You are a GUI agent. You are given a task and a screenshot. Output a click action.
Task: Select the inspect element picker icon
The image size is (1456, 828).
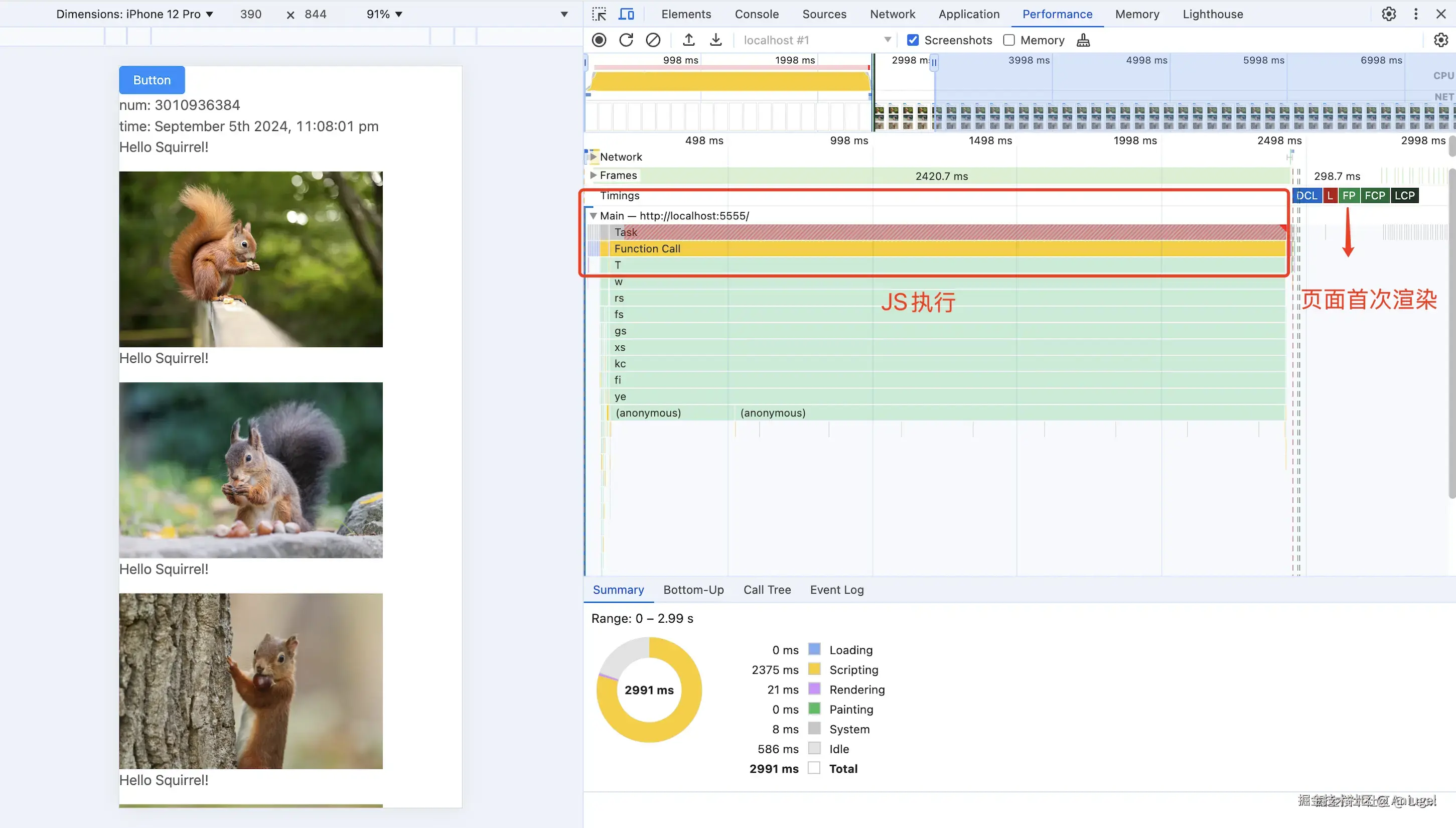(599, 14)
